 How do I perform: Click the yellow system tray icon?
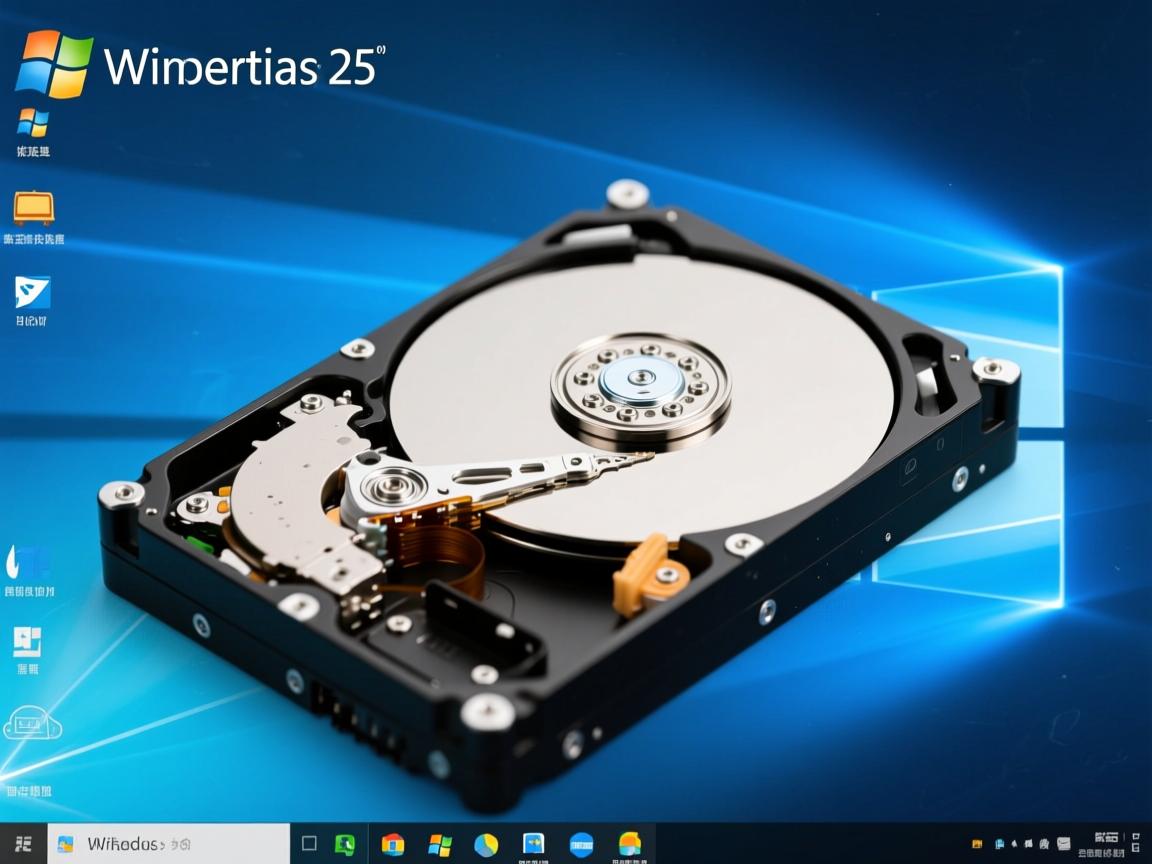click(x=977, y=844)
